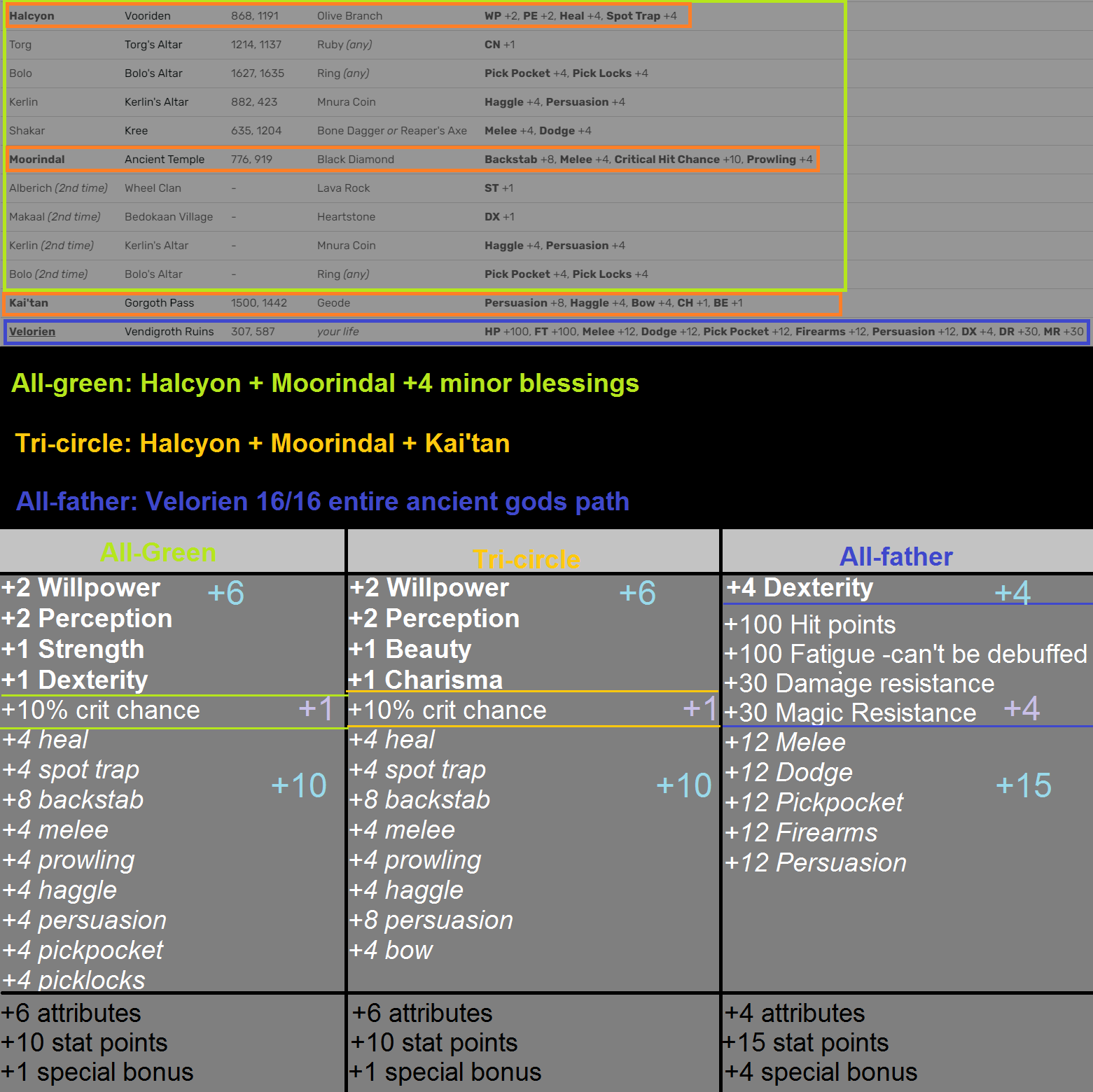Select Kerlin (2nd time) row name
This screenshot has width=1093, height=1092.
point(51,246)
